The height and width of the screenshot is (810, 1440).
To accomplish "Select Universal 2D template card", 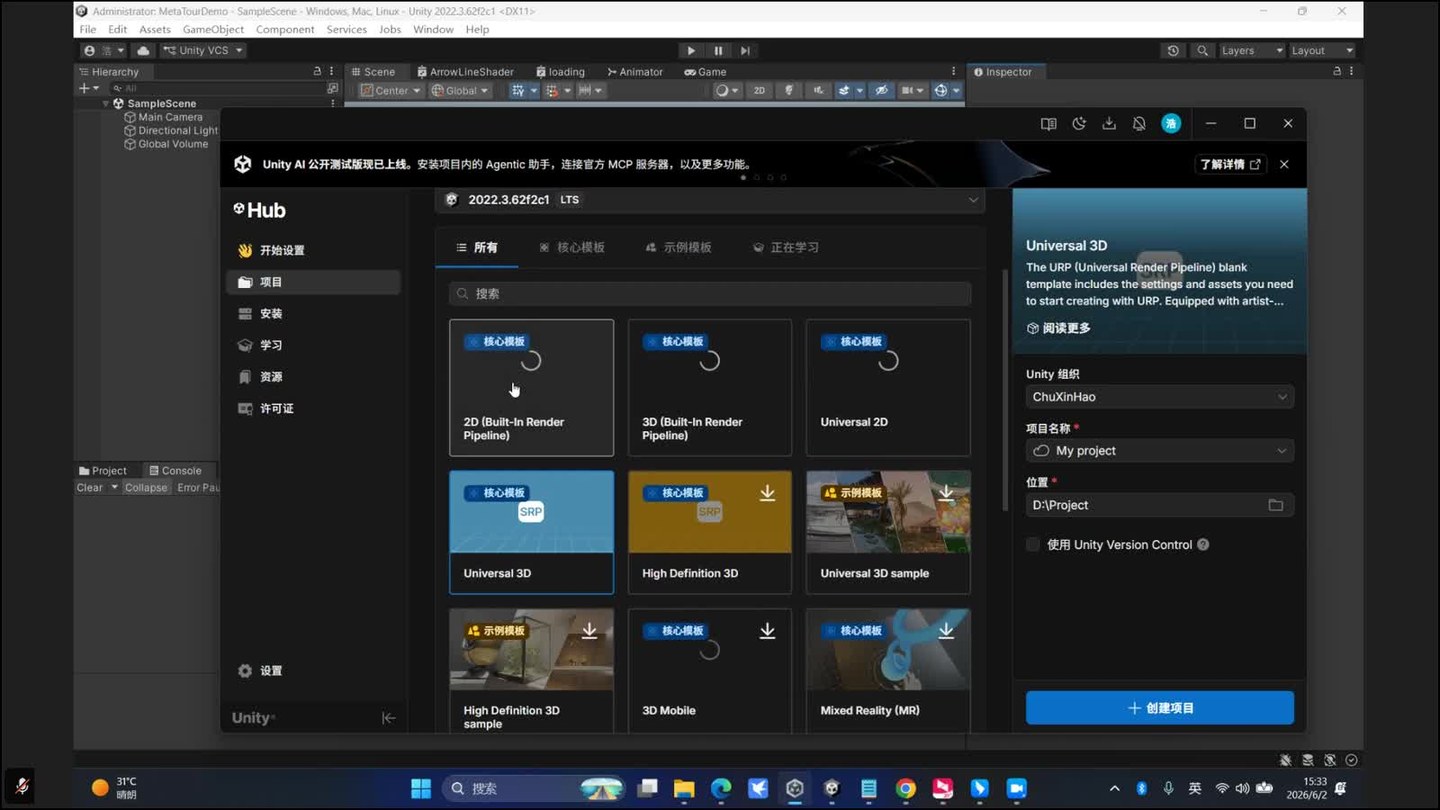I will click(x=888, y=388).
